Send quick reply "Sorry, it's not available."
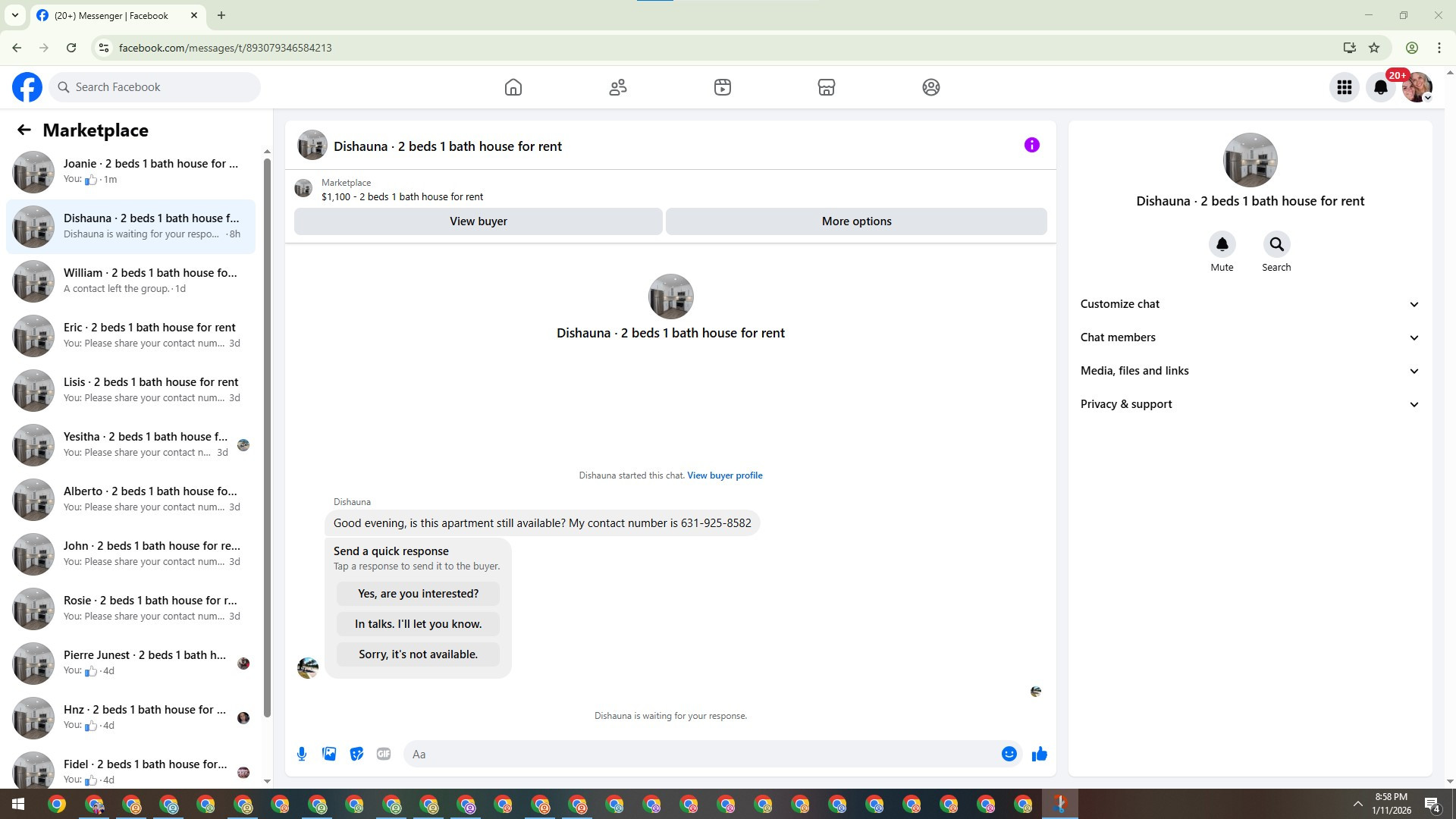 pyautogui.click(x=418, y=654)
